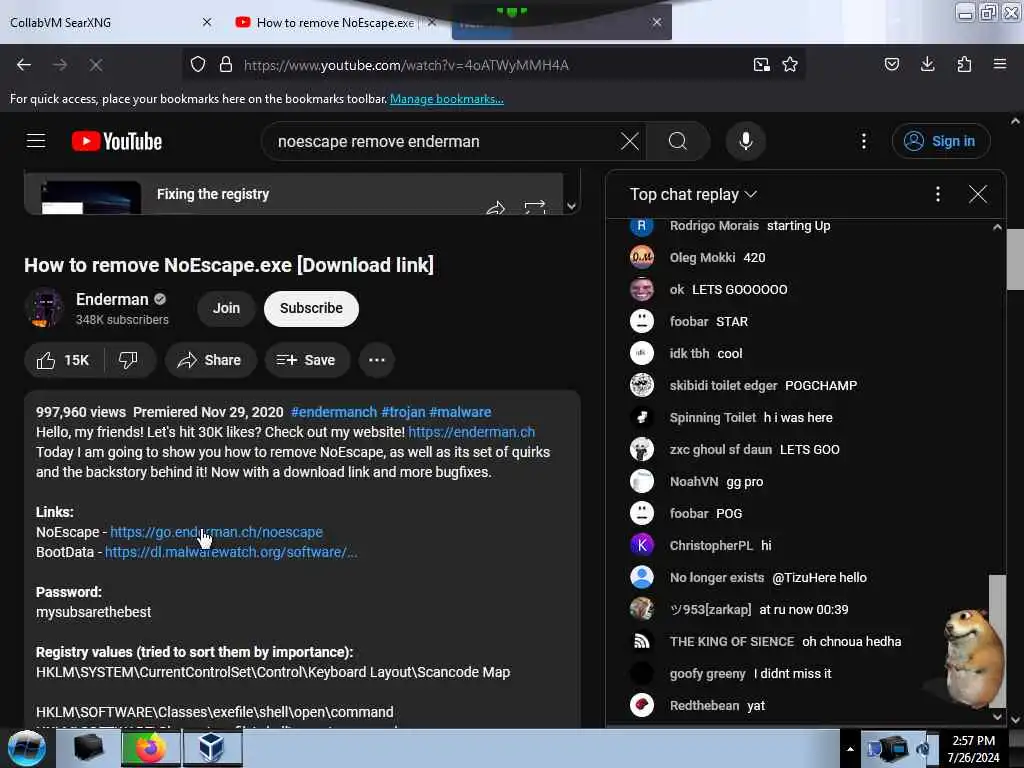Click the picture-in-picture icon in the address bar

pyautogui.click(x=761, y=65)
